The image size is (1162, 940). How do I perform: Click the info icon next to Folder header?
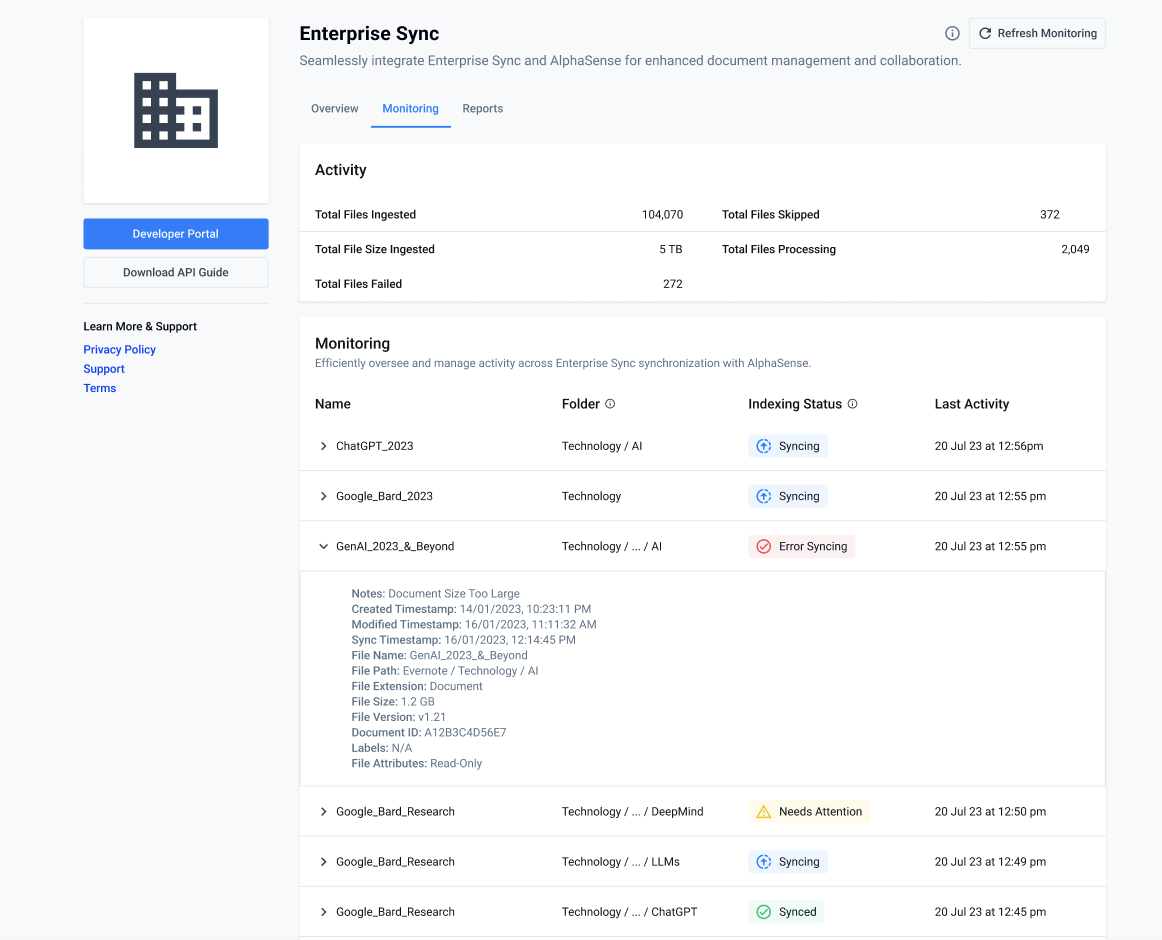pyautogui.click(x=610, y=404)
